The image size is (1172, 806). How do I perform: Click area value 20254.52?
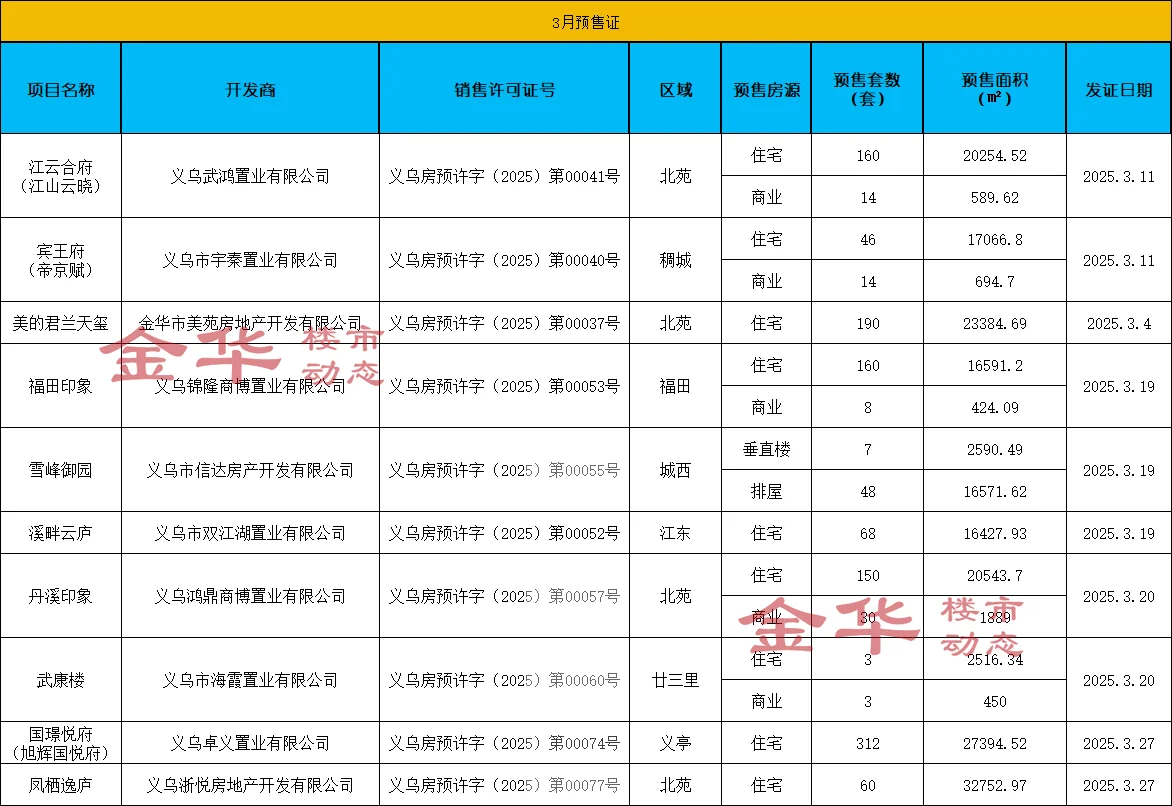click(995, 156)
